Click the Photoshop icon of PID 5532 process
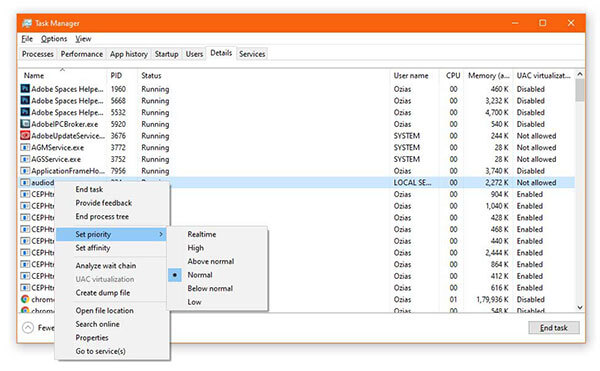The height and width of the screenshot is (371, 600). [25, 112]
